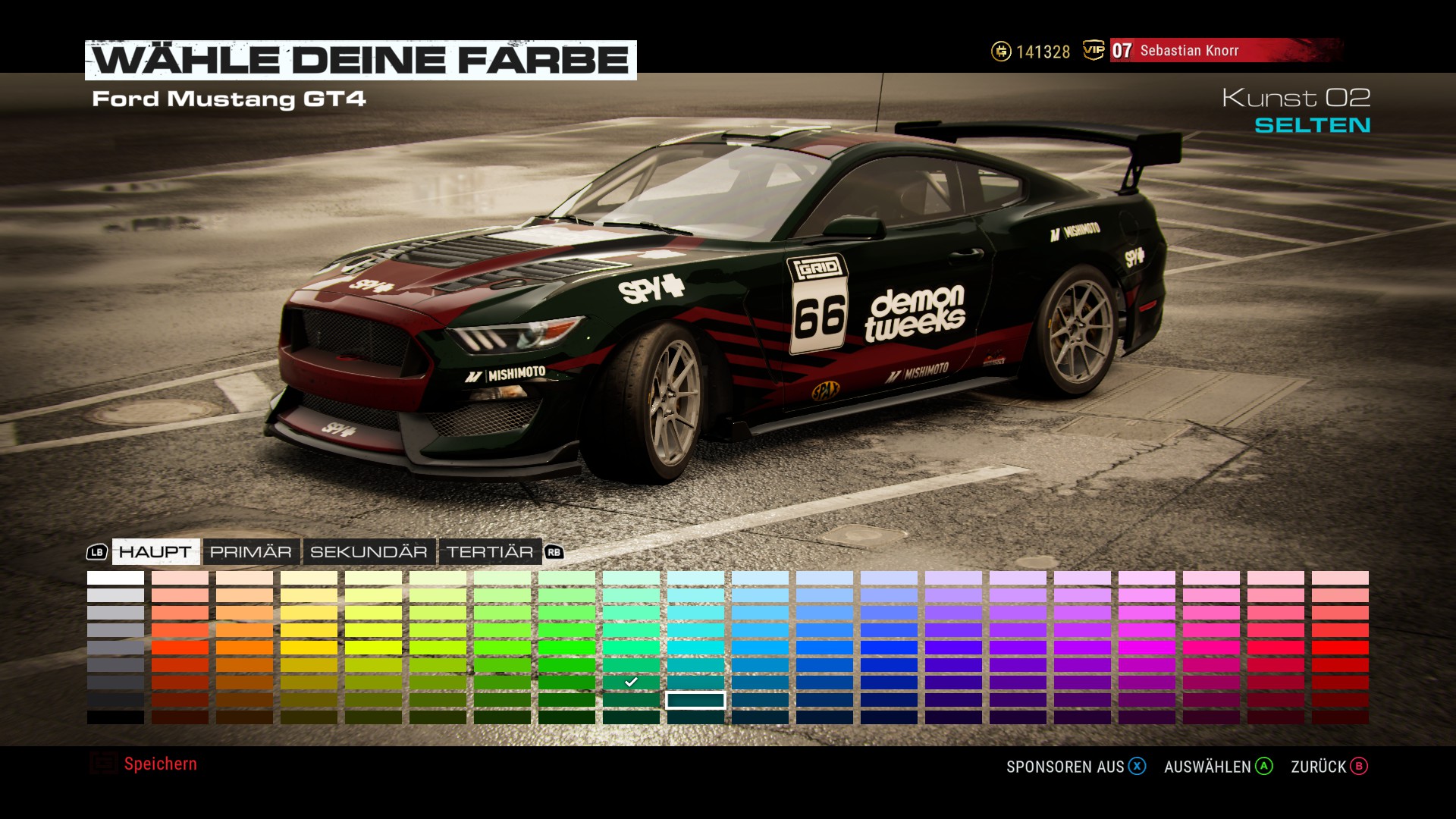Click SPONSOREN AUS to hide sponsors
This screenshot has width=1456, height=819.
[1065, 767]
